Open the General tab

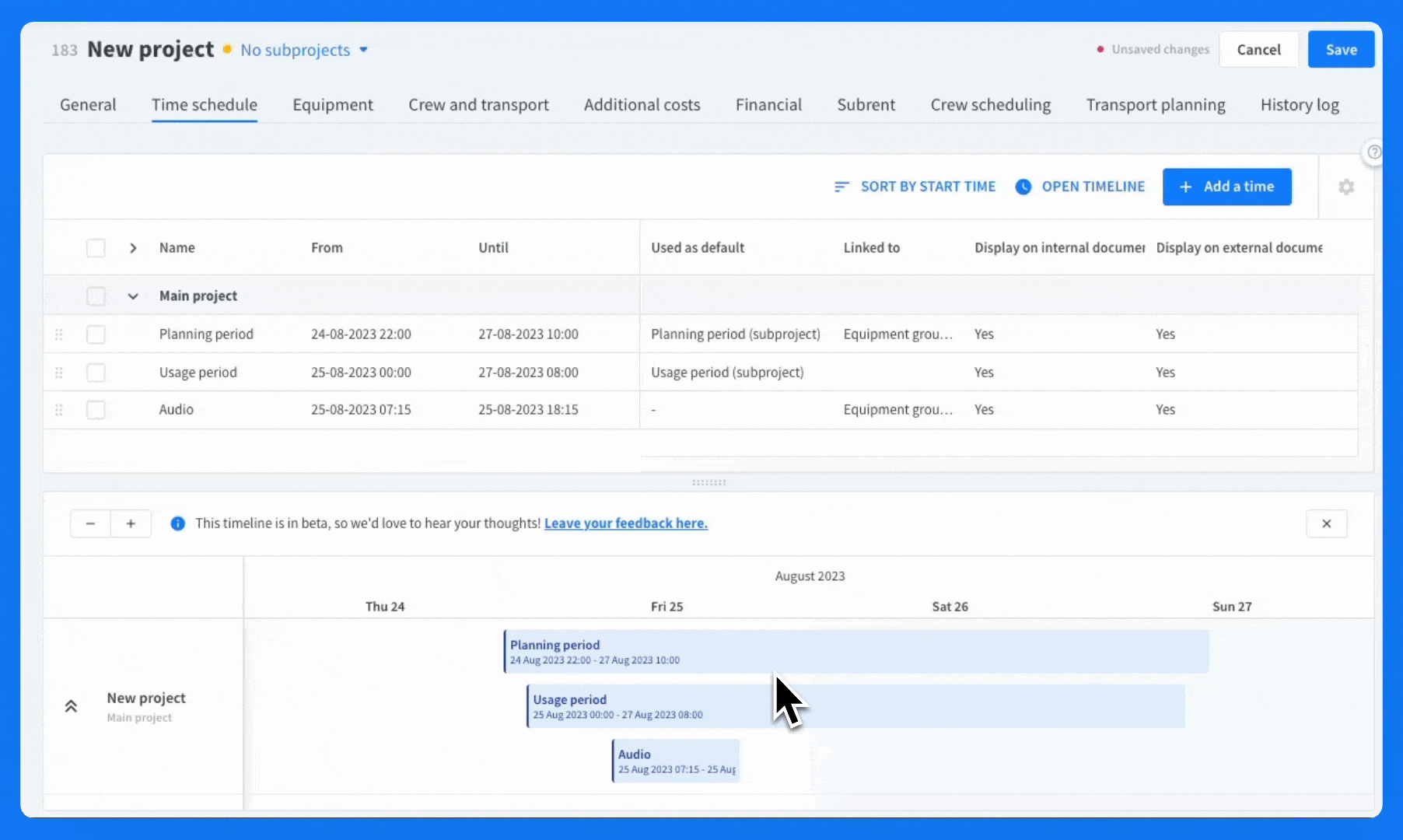(x=88, y=105)
